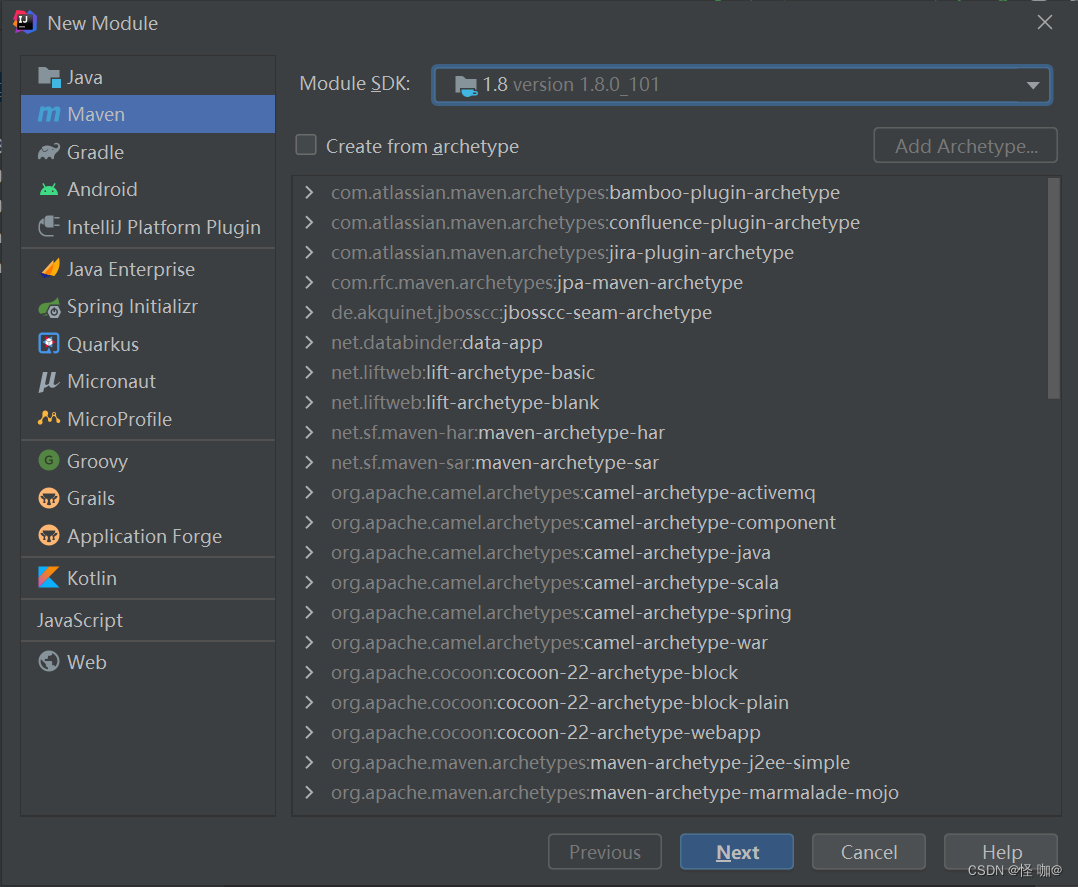Select the MicroProfile icon
This screenshot has width=1078, height=887.
[x=49, y=418]
